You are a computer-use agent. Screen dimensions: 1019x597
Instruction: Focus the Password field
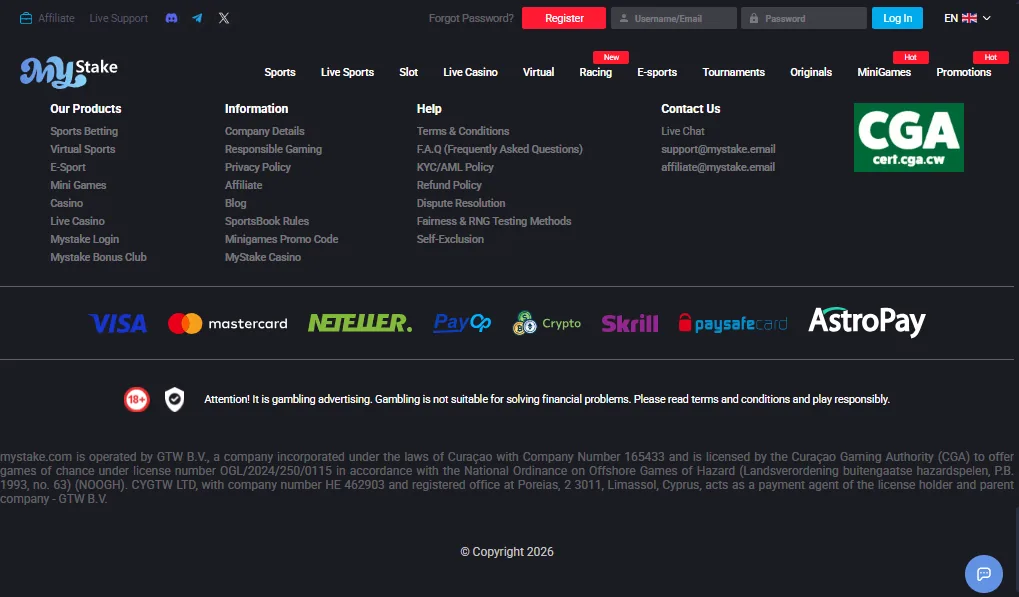click(x=804, y=18)
